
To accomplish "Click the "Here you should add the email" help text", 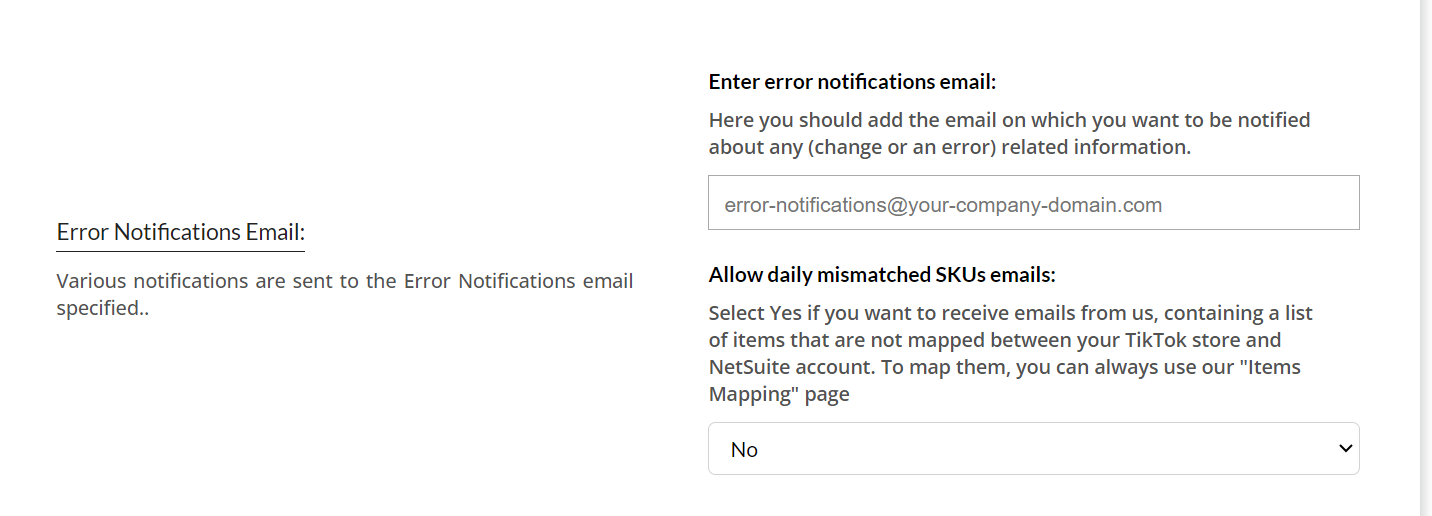I will click(1009, 121).
